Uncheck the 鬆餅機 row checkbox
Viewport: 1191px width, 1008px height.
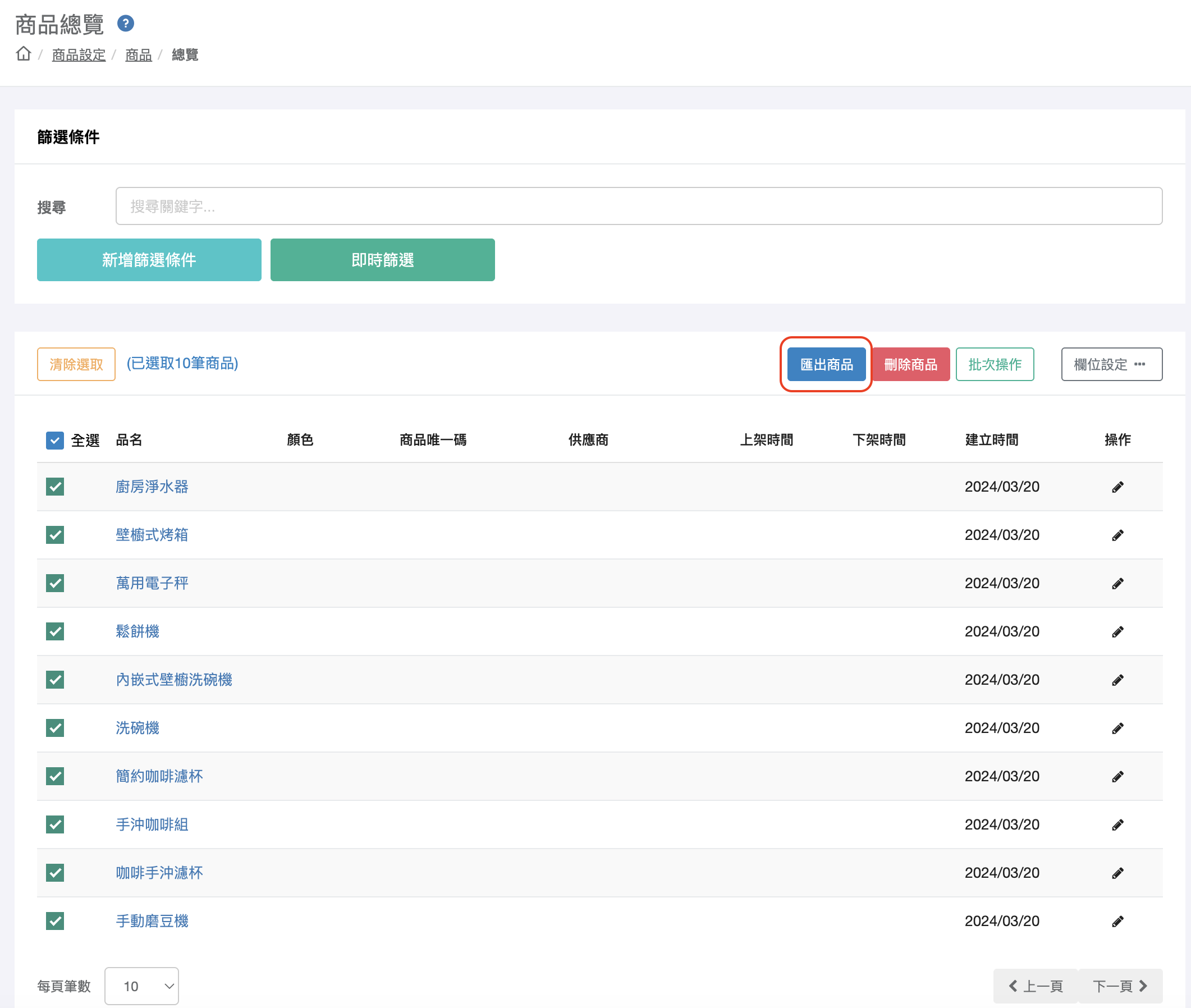coord(55,631)
